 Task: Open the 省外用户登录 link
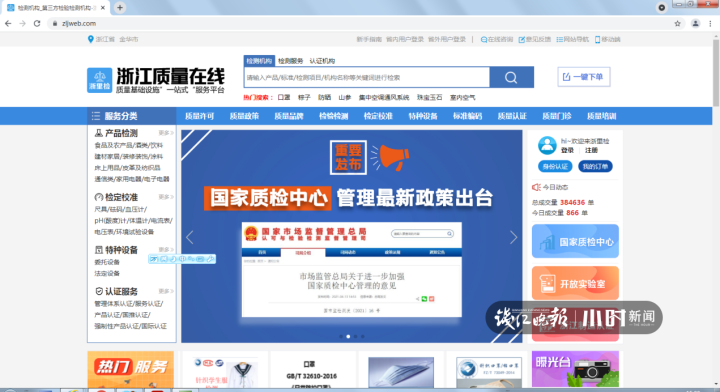pos(447,39)
